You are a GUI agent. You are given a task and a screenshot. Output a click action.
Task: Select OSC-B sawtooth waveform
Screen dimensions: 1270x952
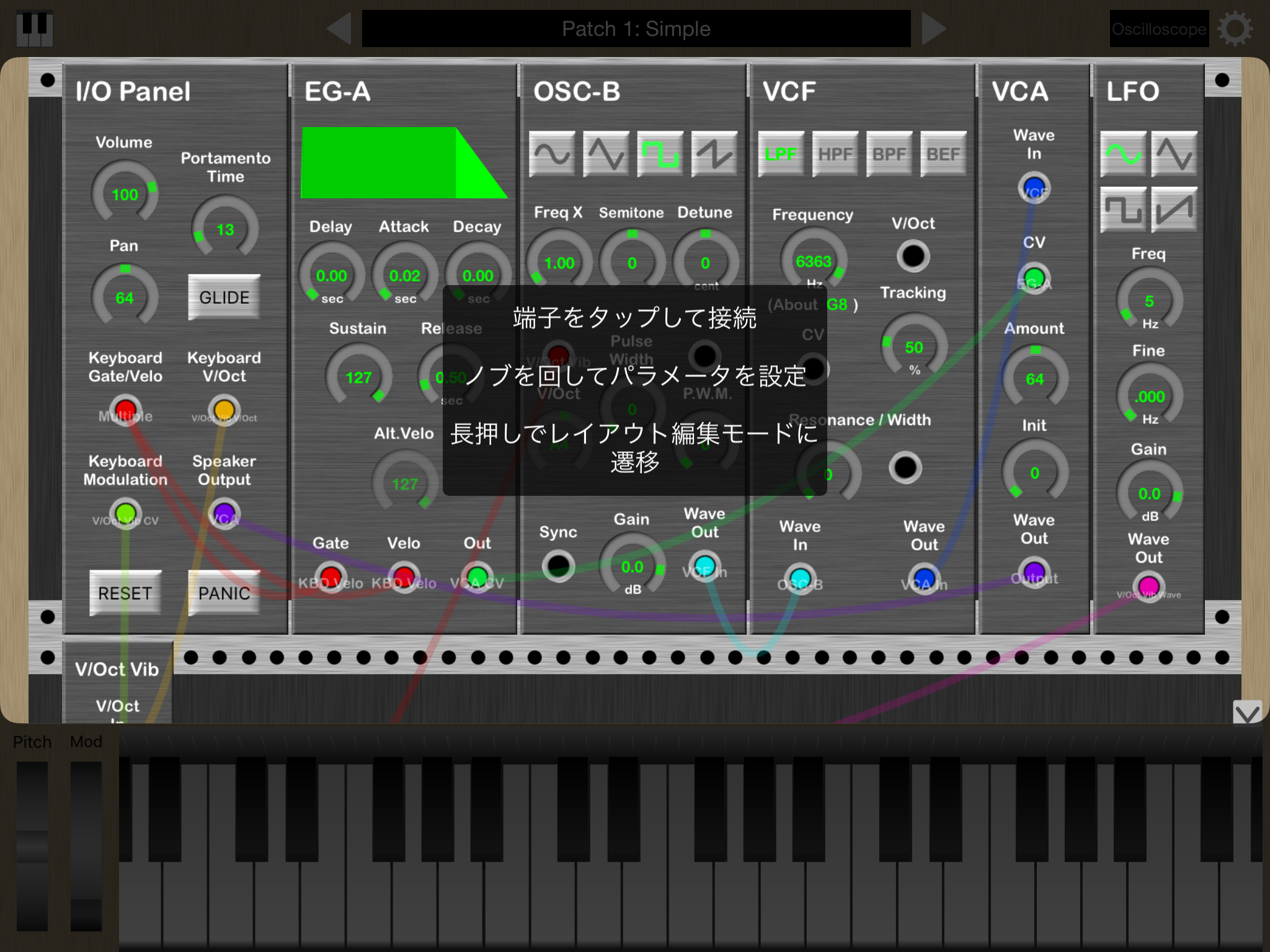714,154
